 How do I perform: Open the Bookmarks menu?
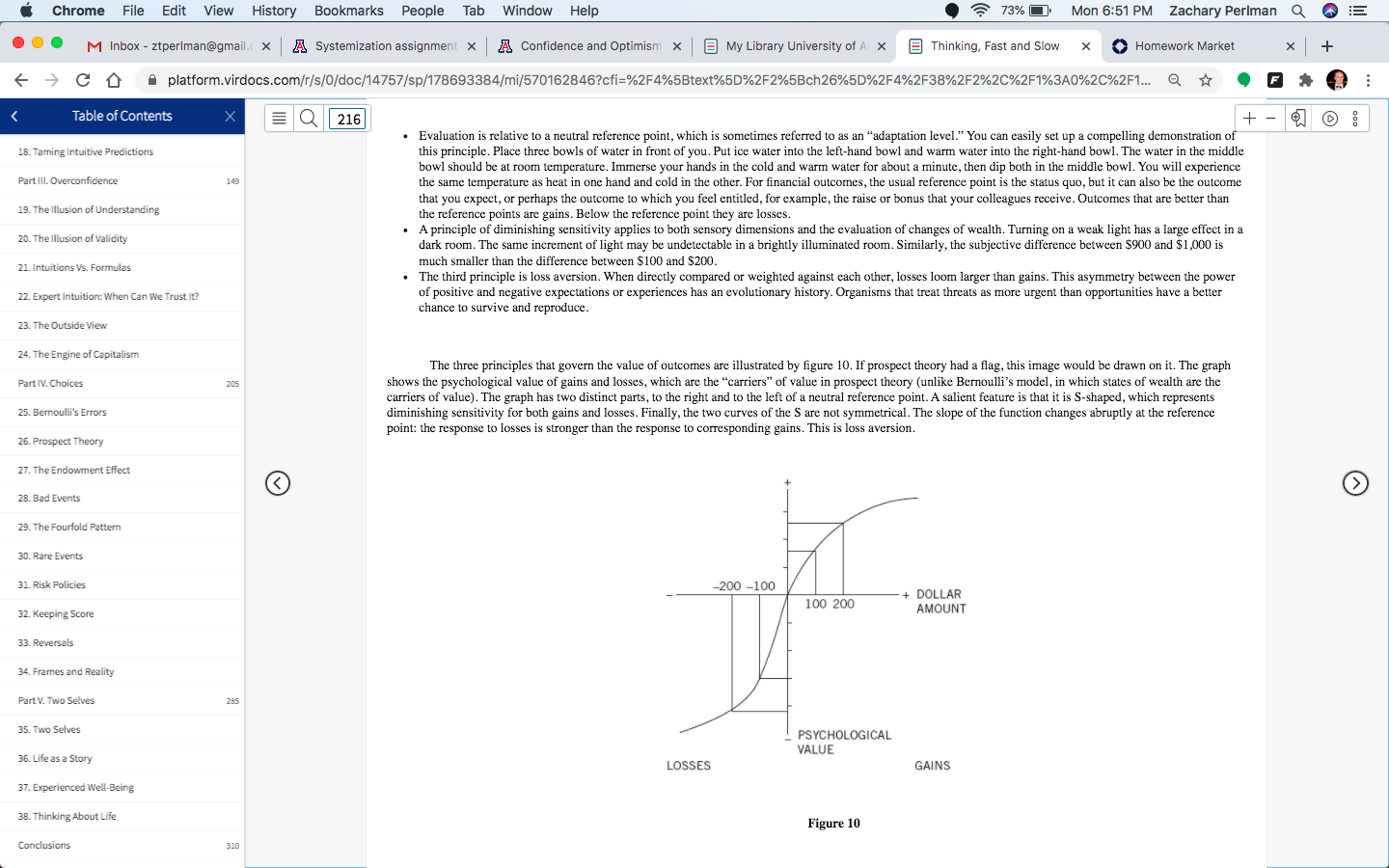[348, 11]
